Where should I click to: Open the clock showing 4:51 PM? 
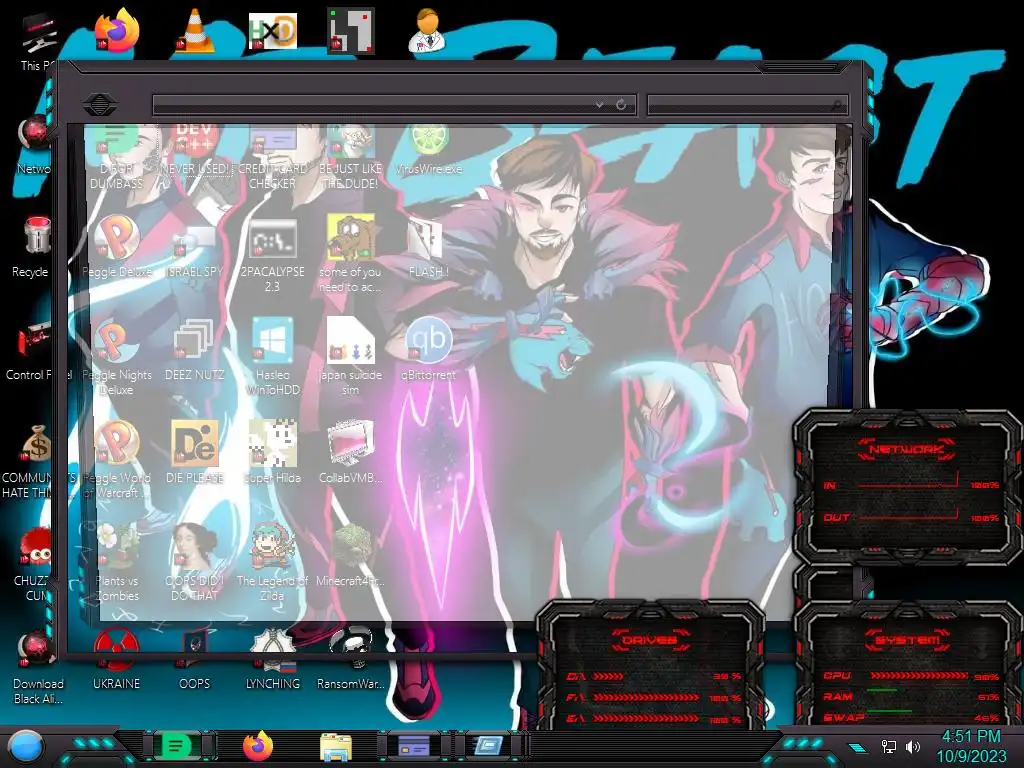click(x=971, y=746)
